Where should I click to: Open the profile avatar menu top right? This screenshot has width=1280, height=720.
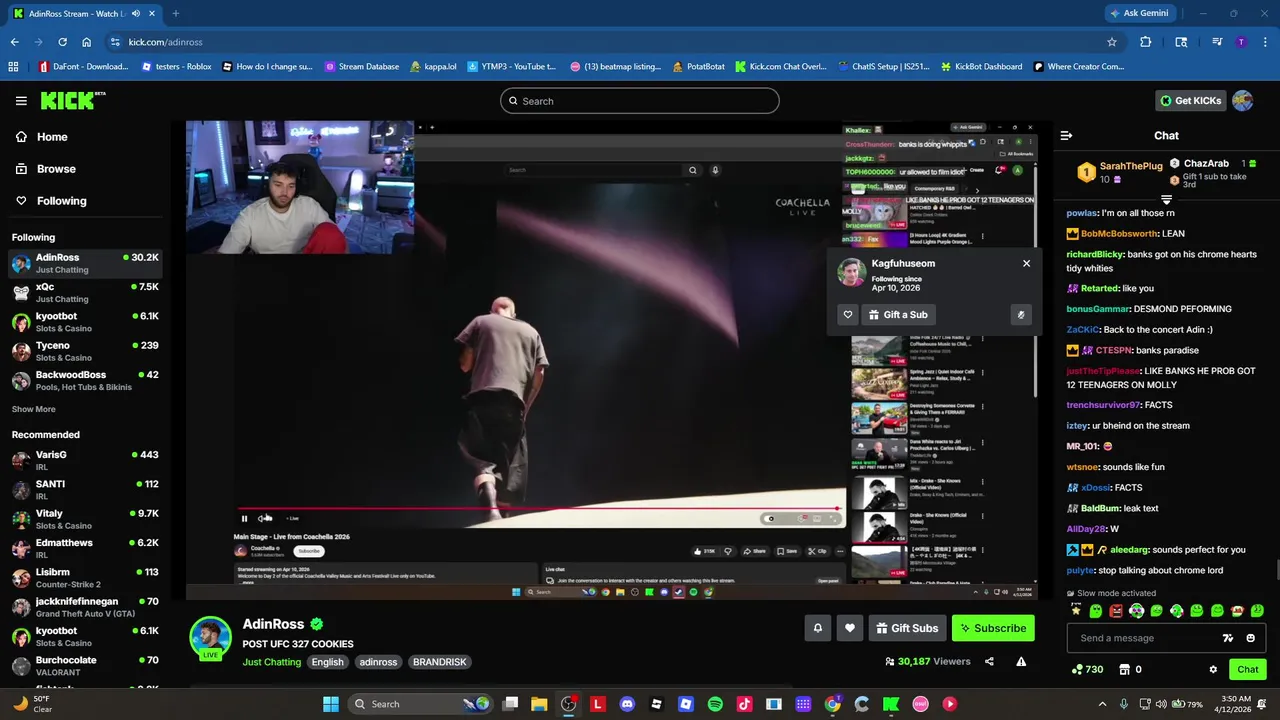pos(1243,100)
